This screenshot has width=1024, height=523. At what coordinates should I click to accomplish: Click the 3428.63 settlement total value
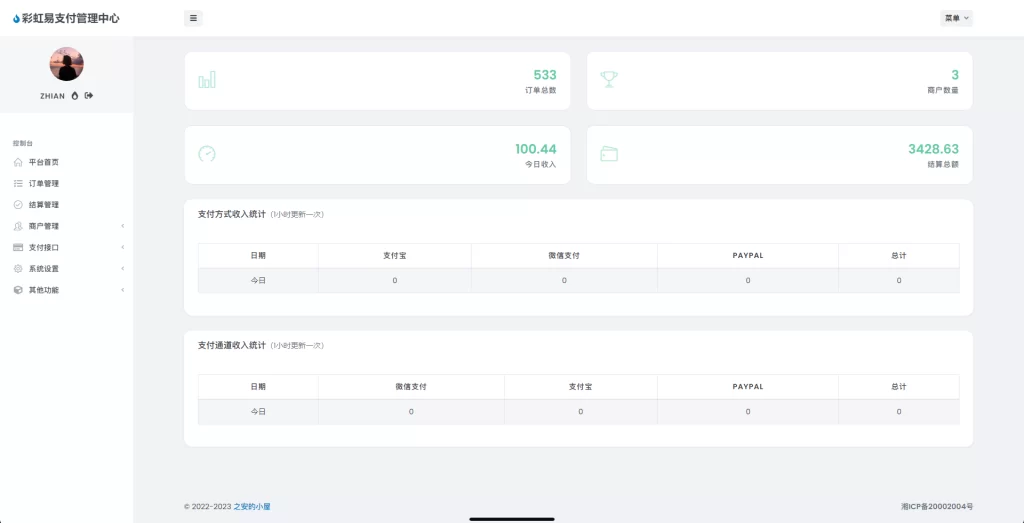tap(933, 149)
